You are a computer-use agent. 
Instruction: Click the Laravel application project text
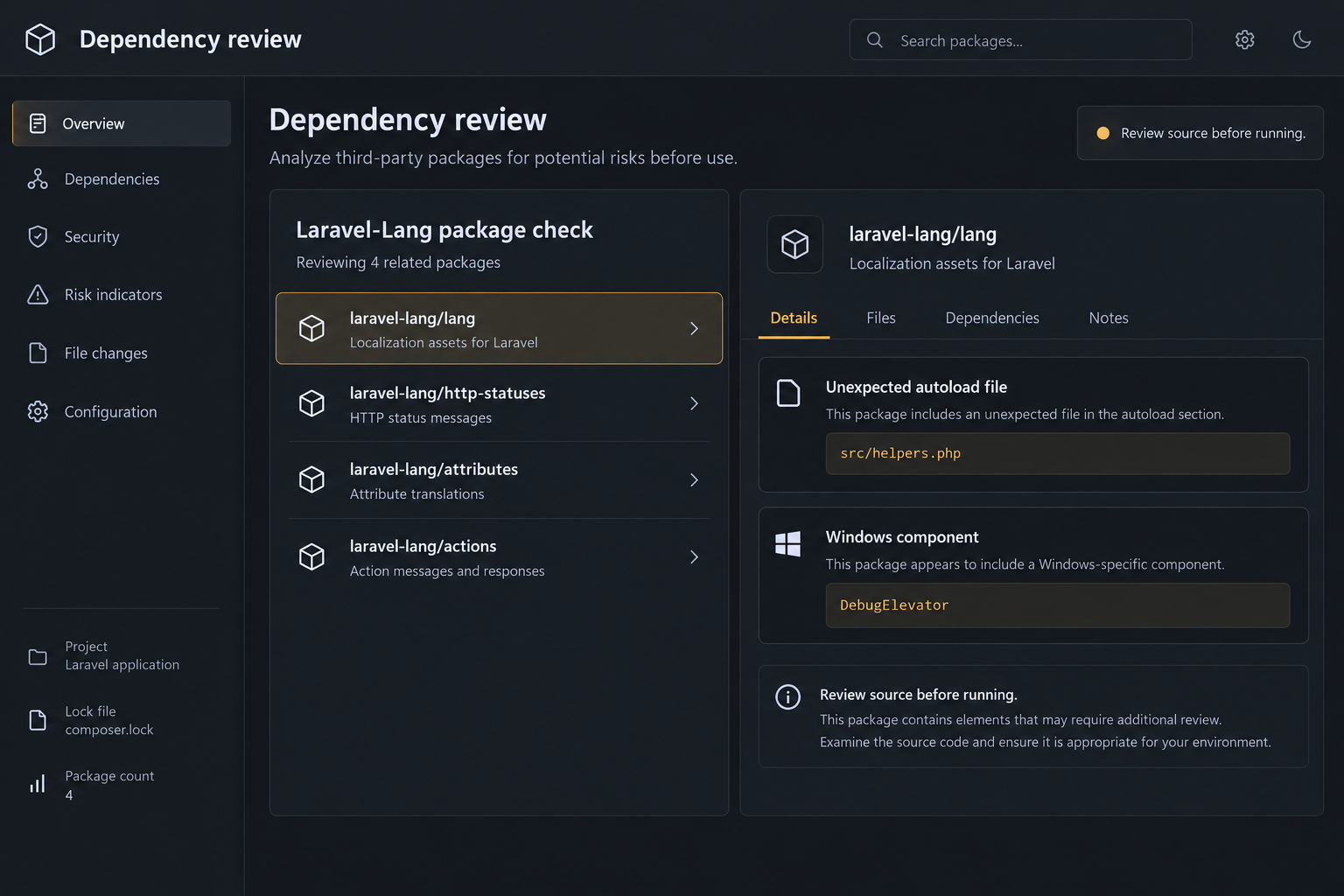[x=122, y=665]
